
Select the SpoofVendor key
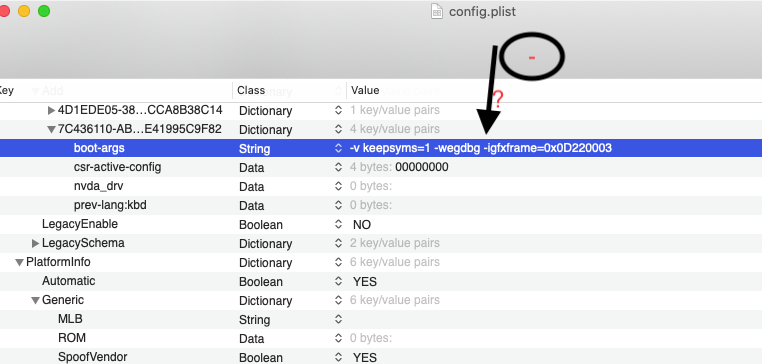[x=92, y=357]
